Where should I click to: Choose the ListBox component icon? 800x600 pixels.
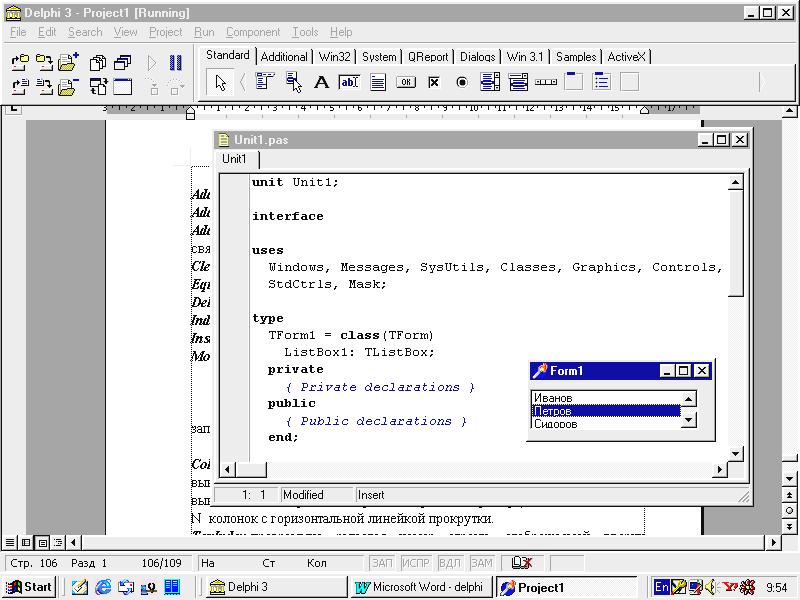pos(490,82)
